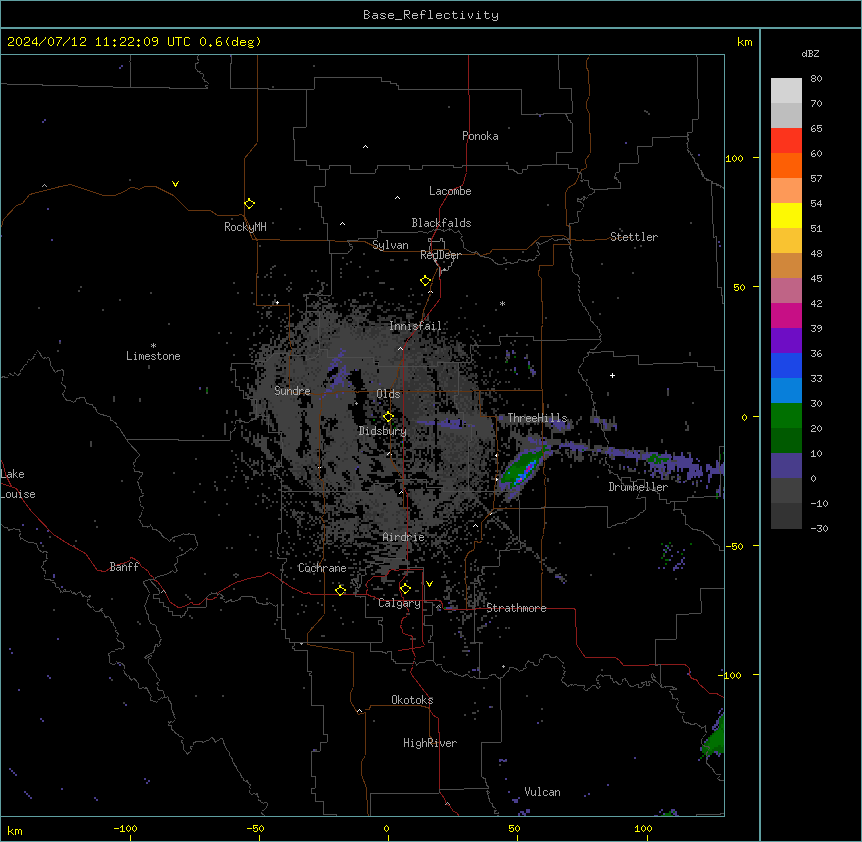
Task: Click the -30 value in the dBZ legend
Action: (x=819, y=529)
